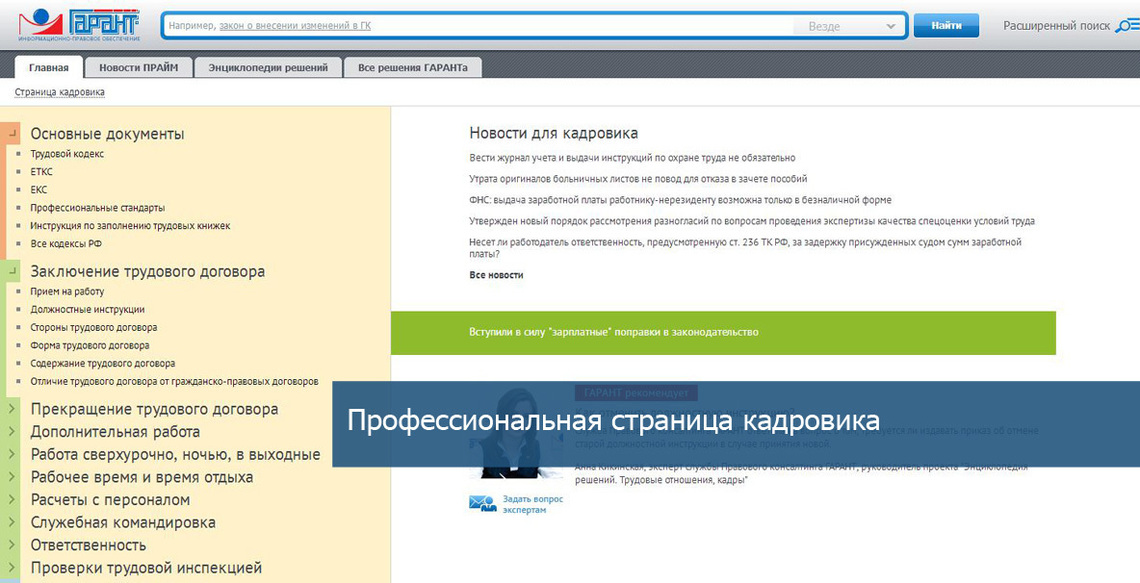Image resolution: width=1140 pixels, height=583 pixels.
Task: Click the Новости для кадровика heading
Action: pos(553,133)
